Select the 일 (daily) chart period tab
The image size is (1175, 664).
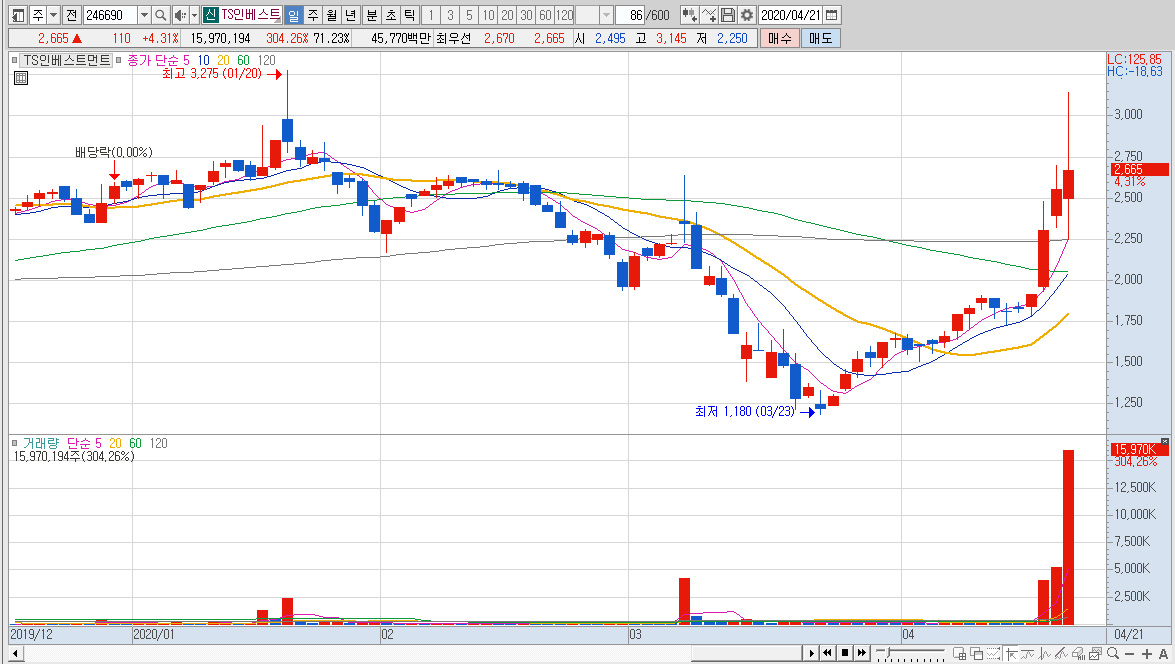click(x=293, y=15)
